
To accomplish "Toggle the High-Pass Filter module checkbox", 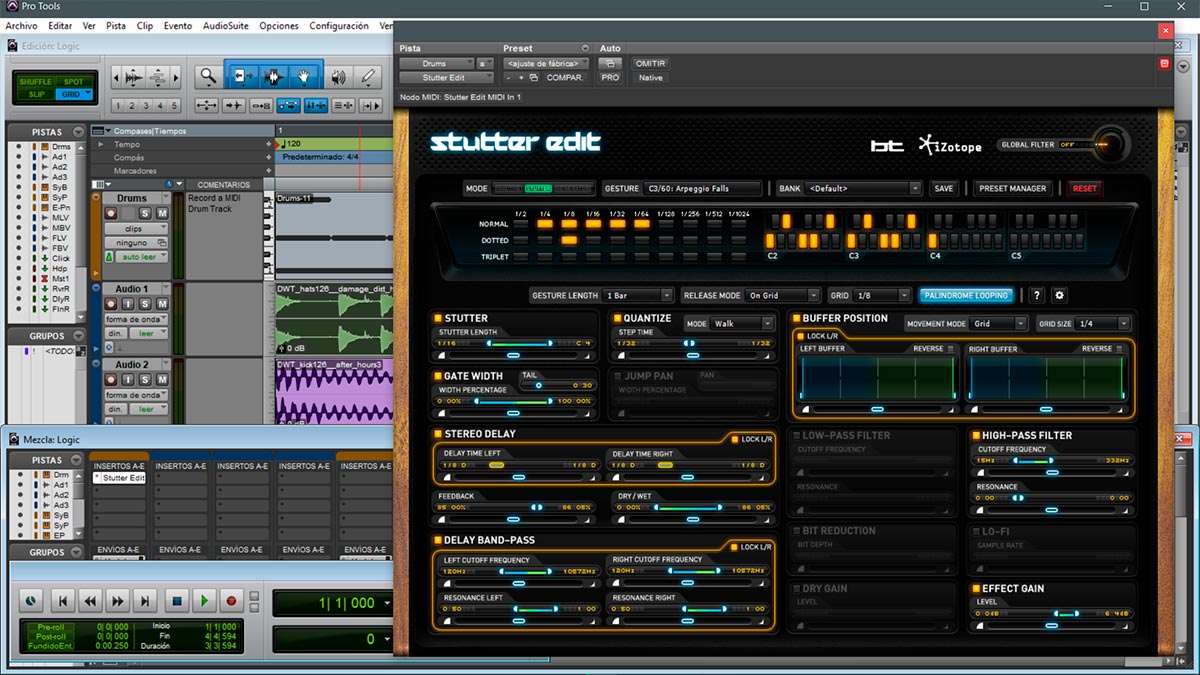I will pos(974,435).
